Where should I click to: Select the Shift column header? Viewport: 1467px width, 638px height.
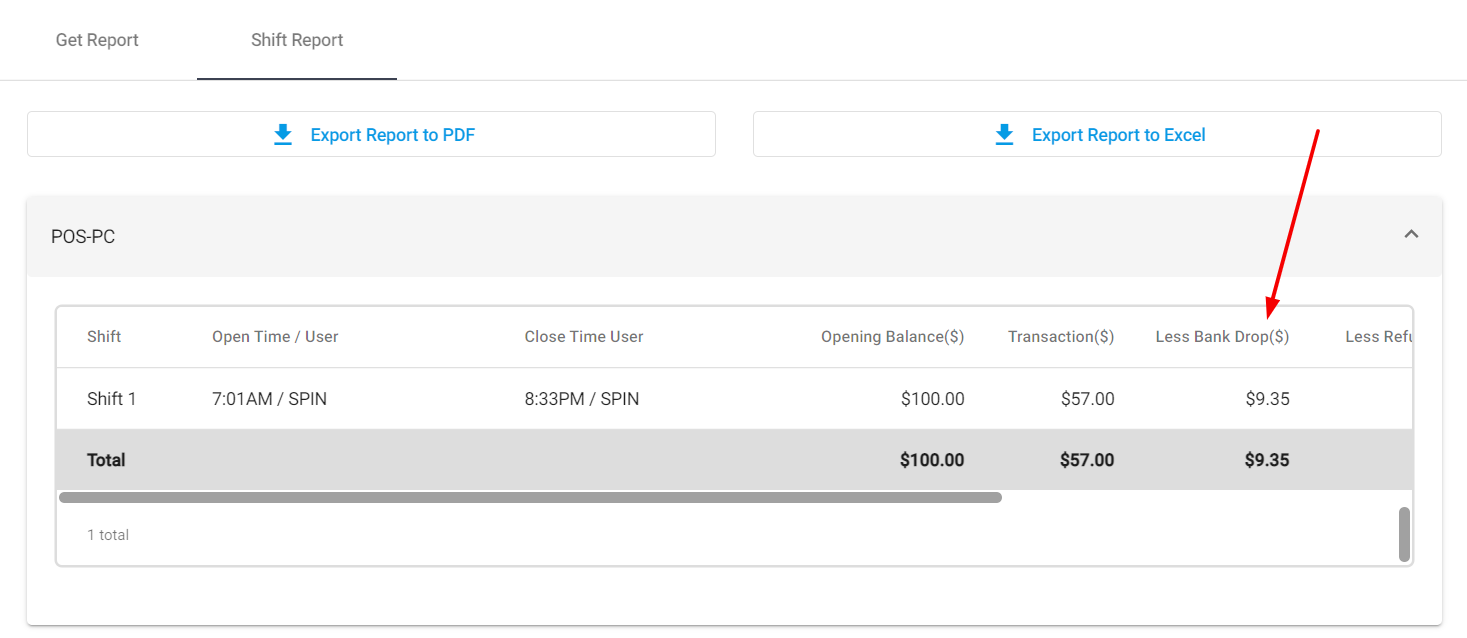104,336
